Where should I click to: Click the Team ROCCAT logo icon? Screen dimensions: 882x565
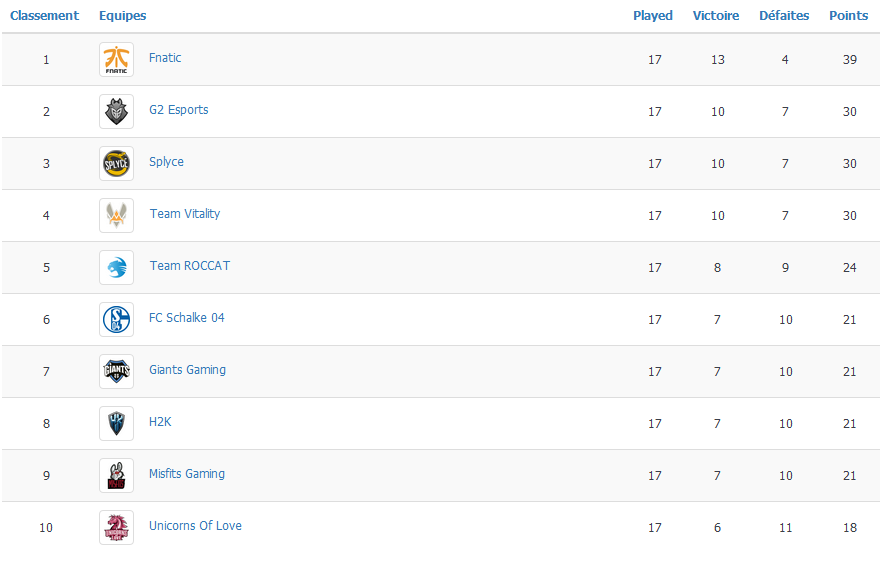click(x=116, y=267)
